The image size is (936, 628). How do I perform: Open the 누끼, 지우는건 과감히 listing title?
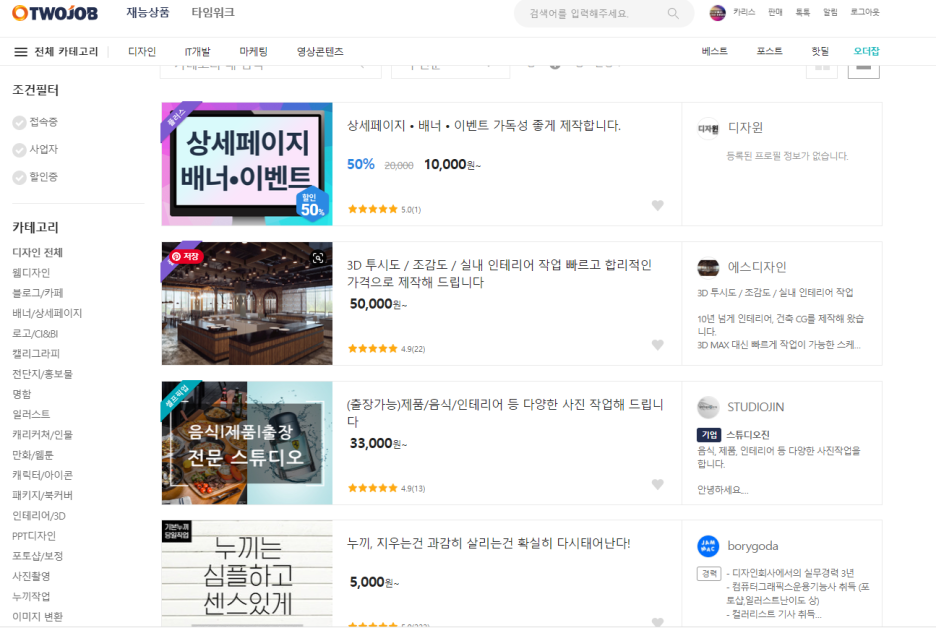pos(488,543)
